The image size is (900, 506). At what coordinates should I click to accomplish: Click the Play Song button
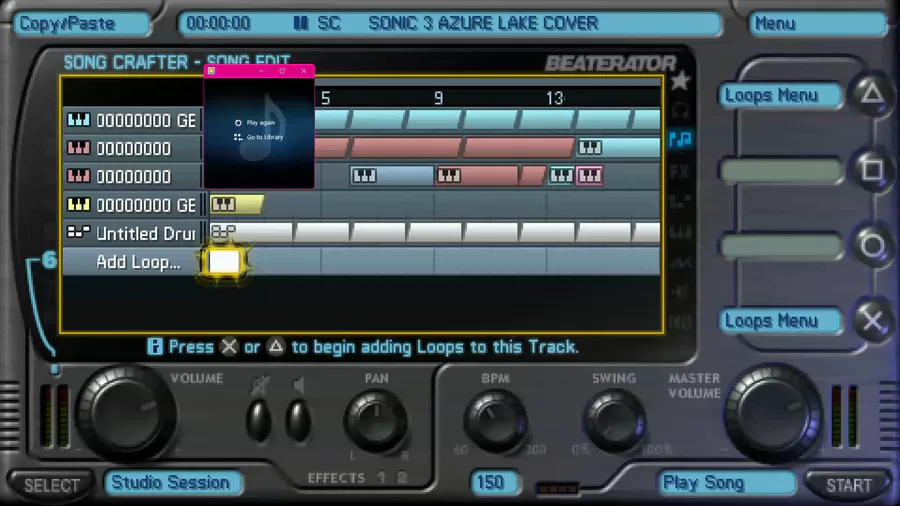pos(728,482)
